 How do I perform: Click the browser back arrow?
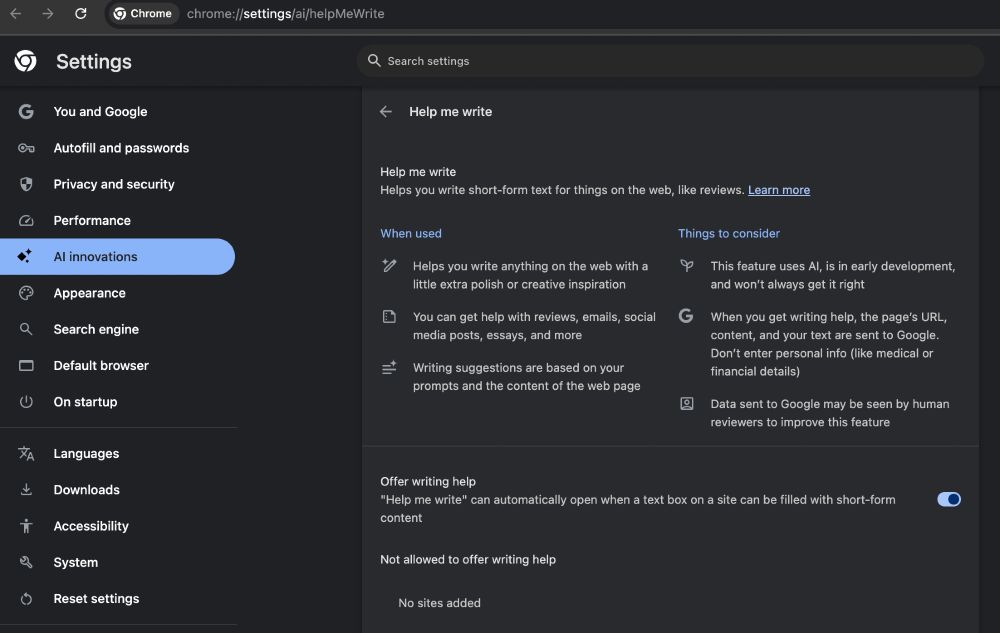coord(16,13)
